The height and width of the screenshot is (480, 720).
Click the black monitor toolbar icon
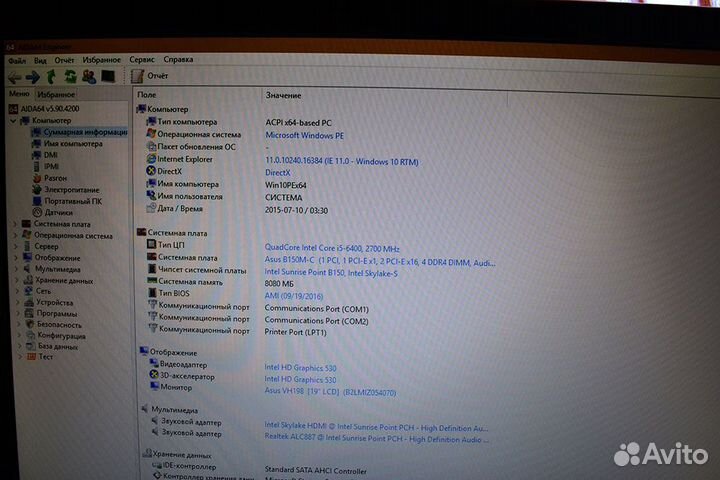108,77
